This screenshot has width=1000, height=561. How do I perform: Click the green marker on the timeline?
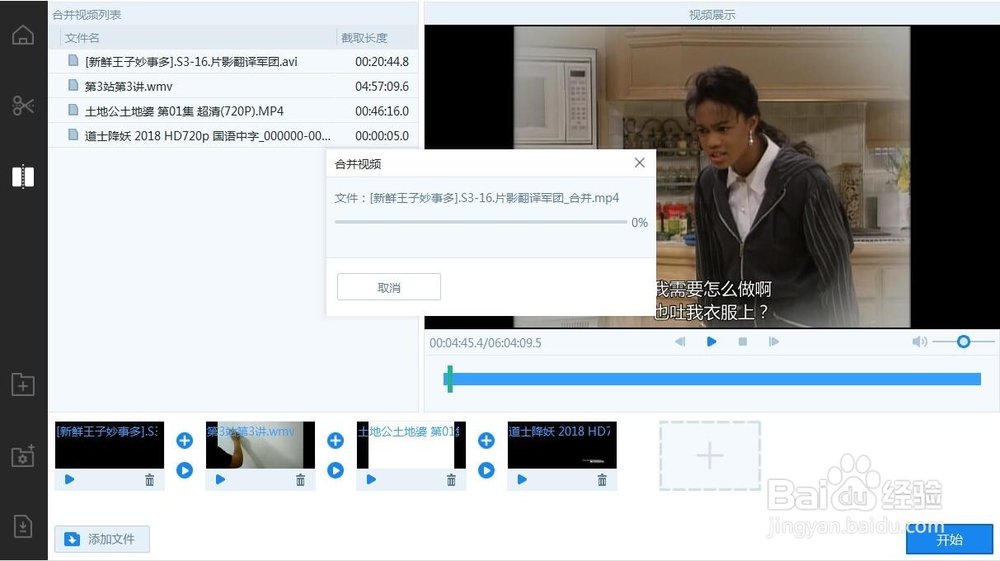pos(450,379)
